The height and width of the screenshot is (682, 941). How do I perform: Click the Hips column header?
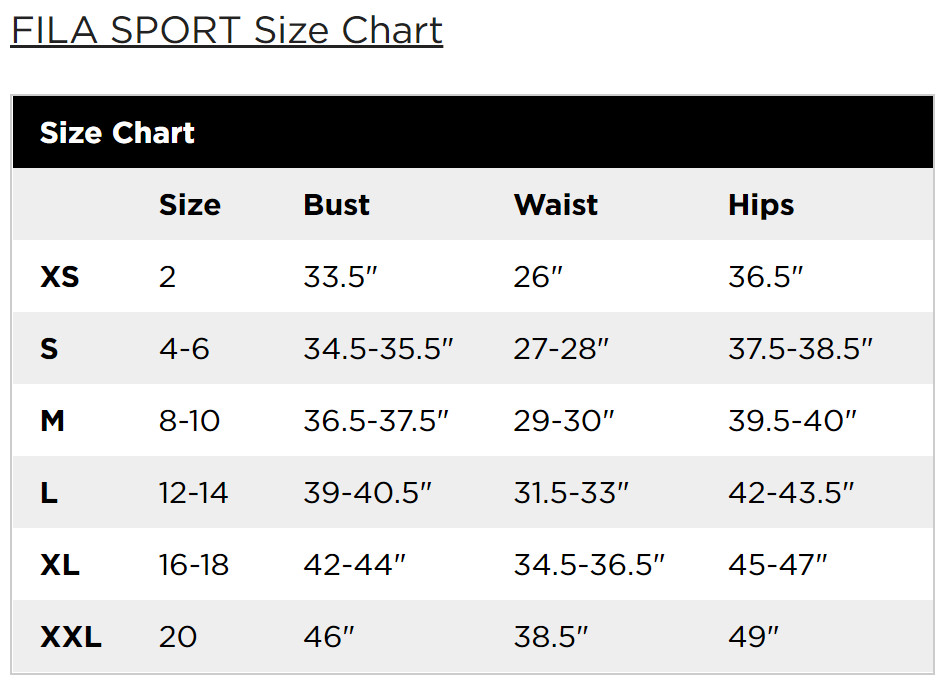[x=760, y=205]
